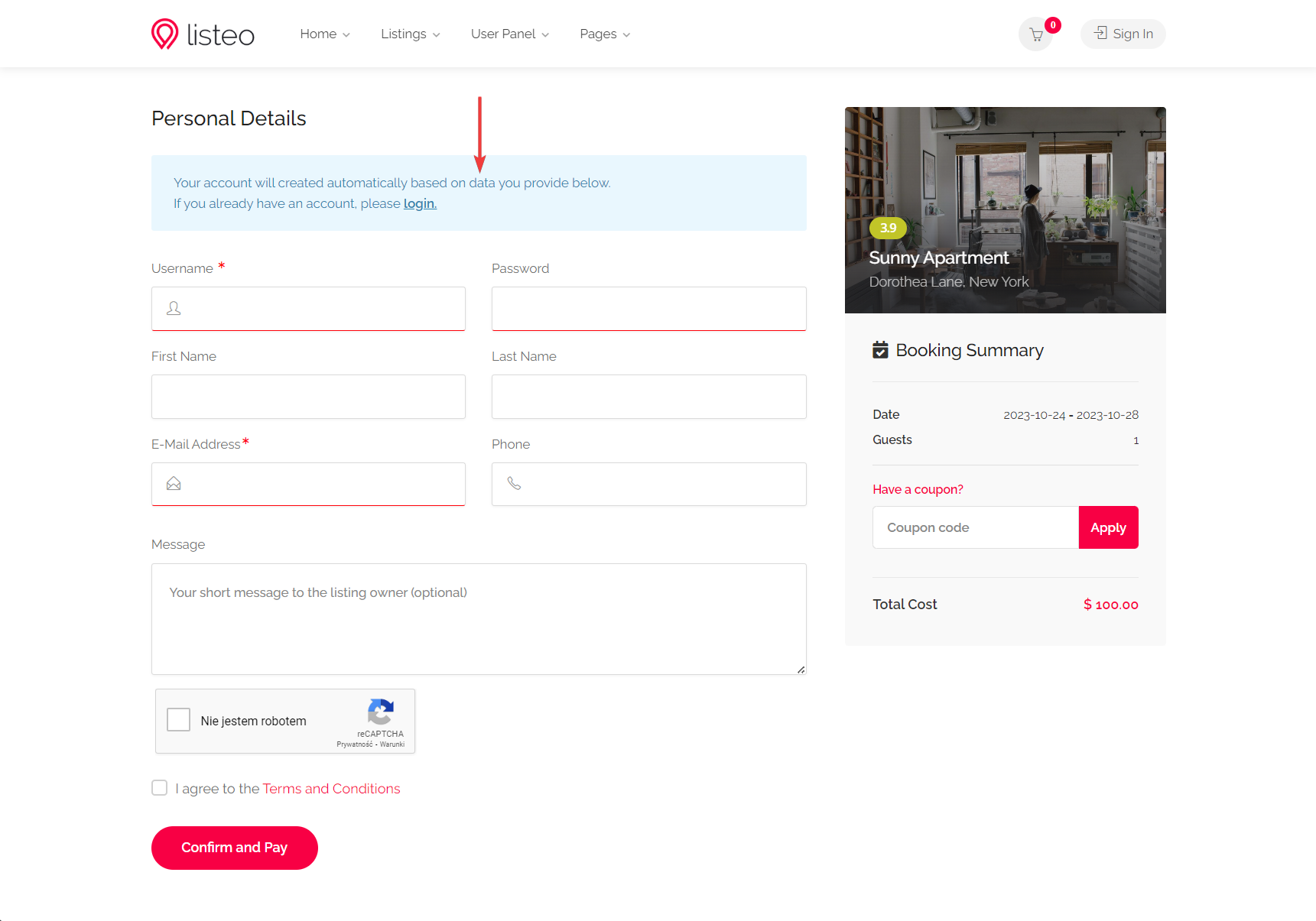Click the envelope icon in E-Mail field
This screenshot has height=921, width=1316.
point(174,484)
